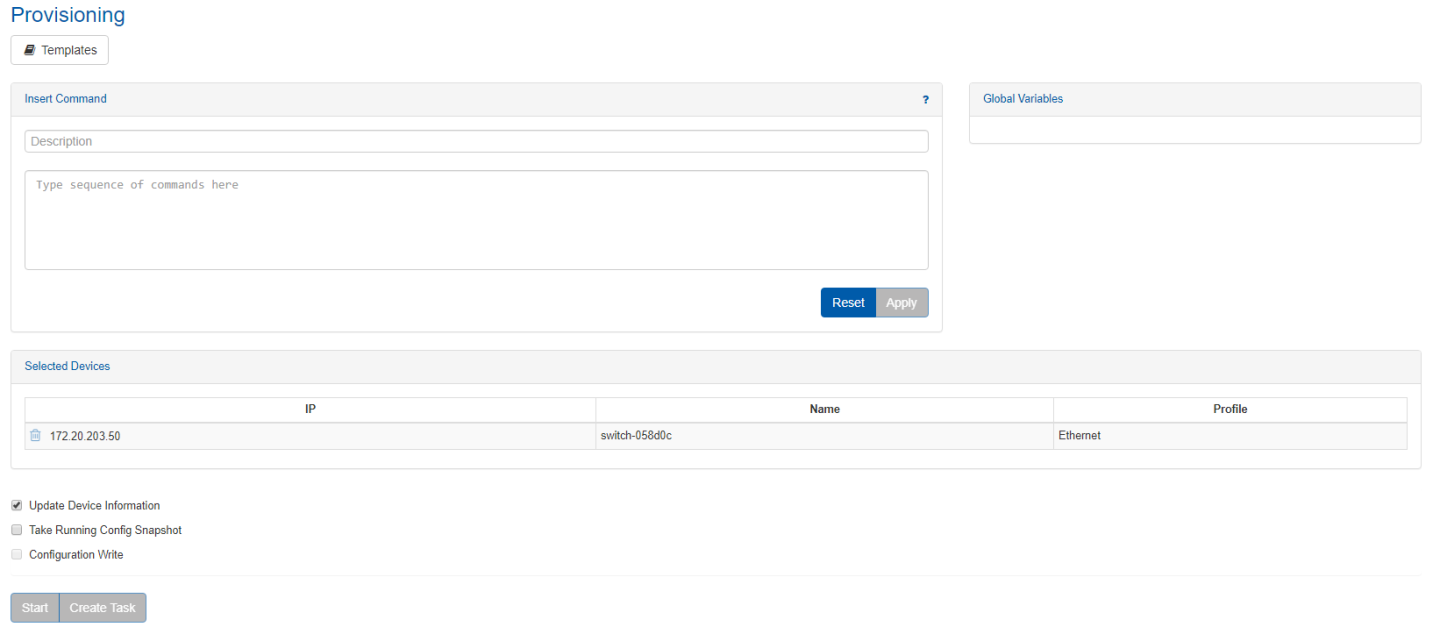Click the Selected Devices panel header
Viewport: 1440px width, 634px height.
pos(67,366)
